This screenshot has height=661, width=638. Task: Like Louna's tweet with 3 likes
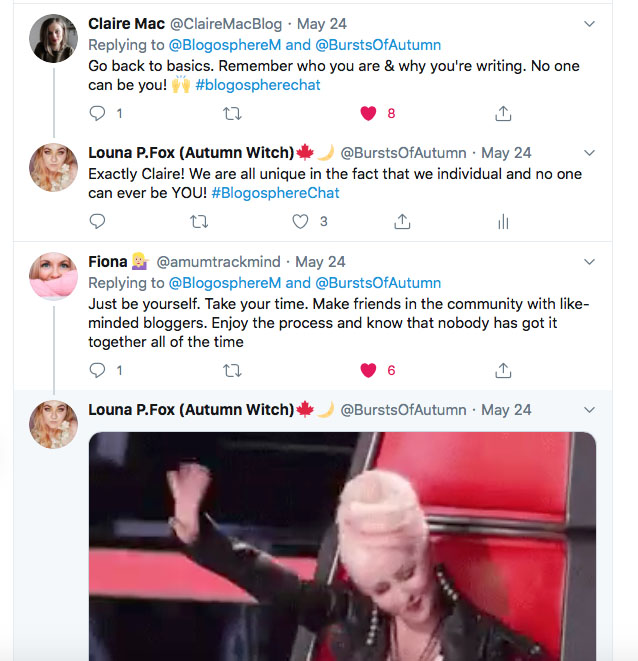300,221
